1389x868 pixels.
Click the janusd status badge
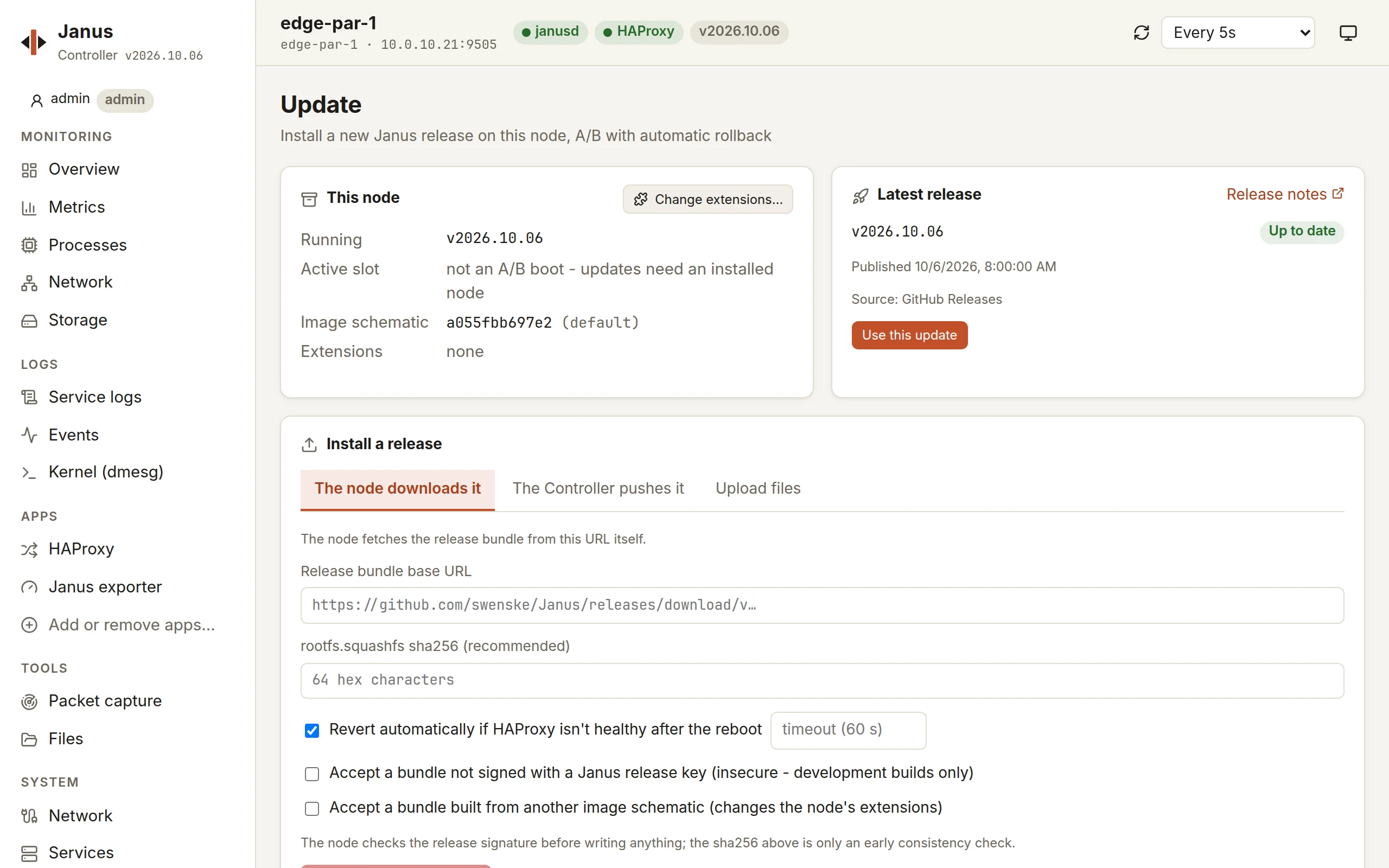(550, 31)
